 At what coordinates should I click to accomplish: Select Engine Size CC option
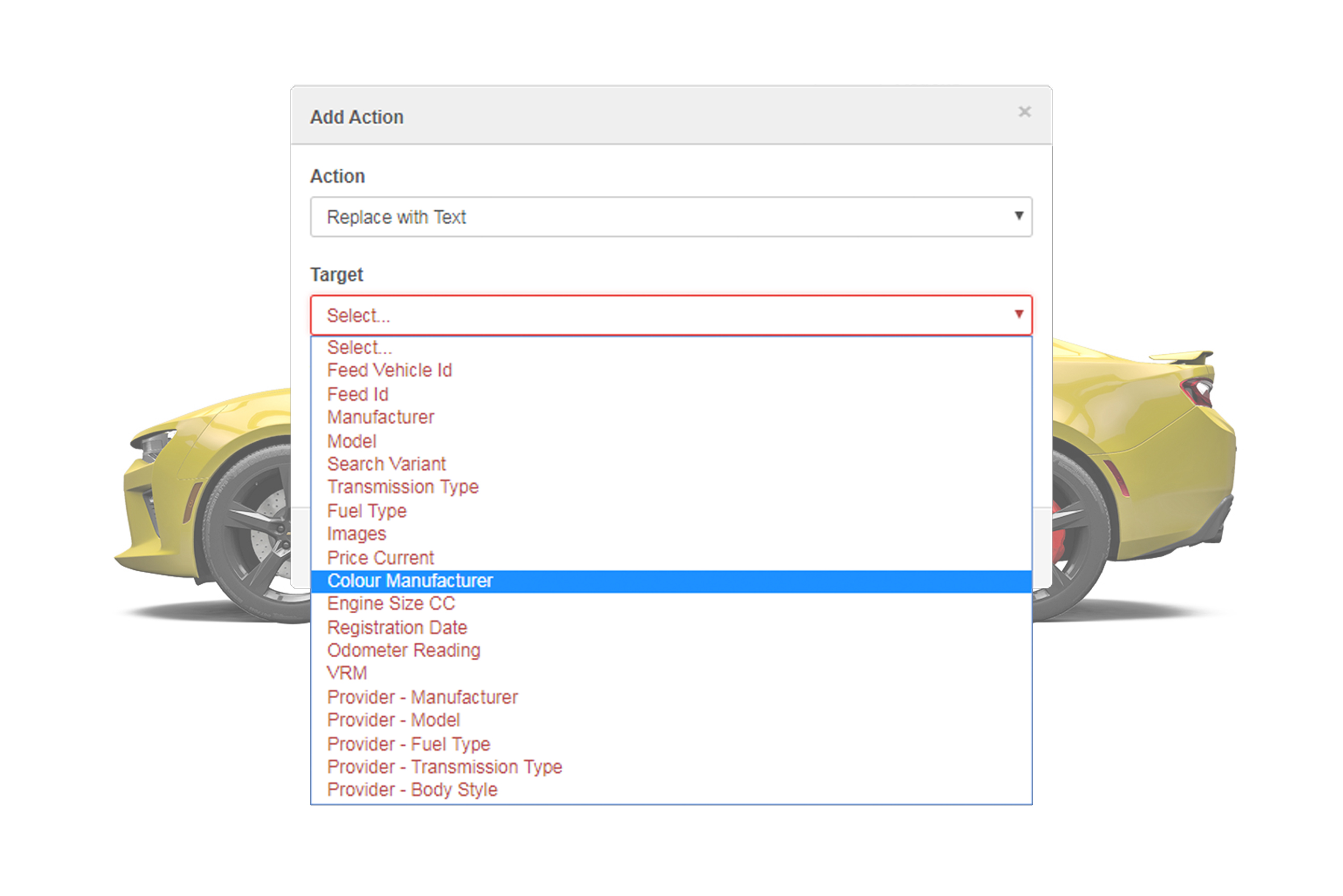click(x=671, y=603)
